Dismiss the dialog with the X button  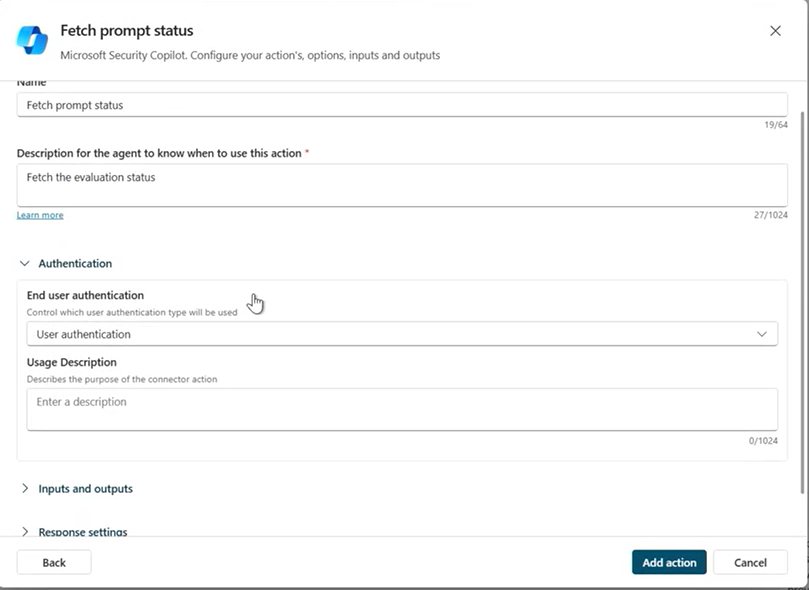pos(776,30)
